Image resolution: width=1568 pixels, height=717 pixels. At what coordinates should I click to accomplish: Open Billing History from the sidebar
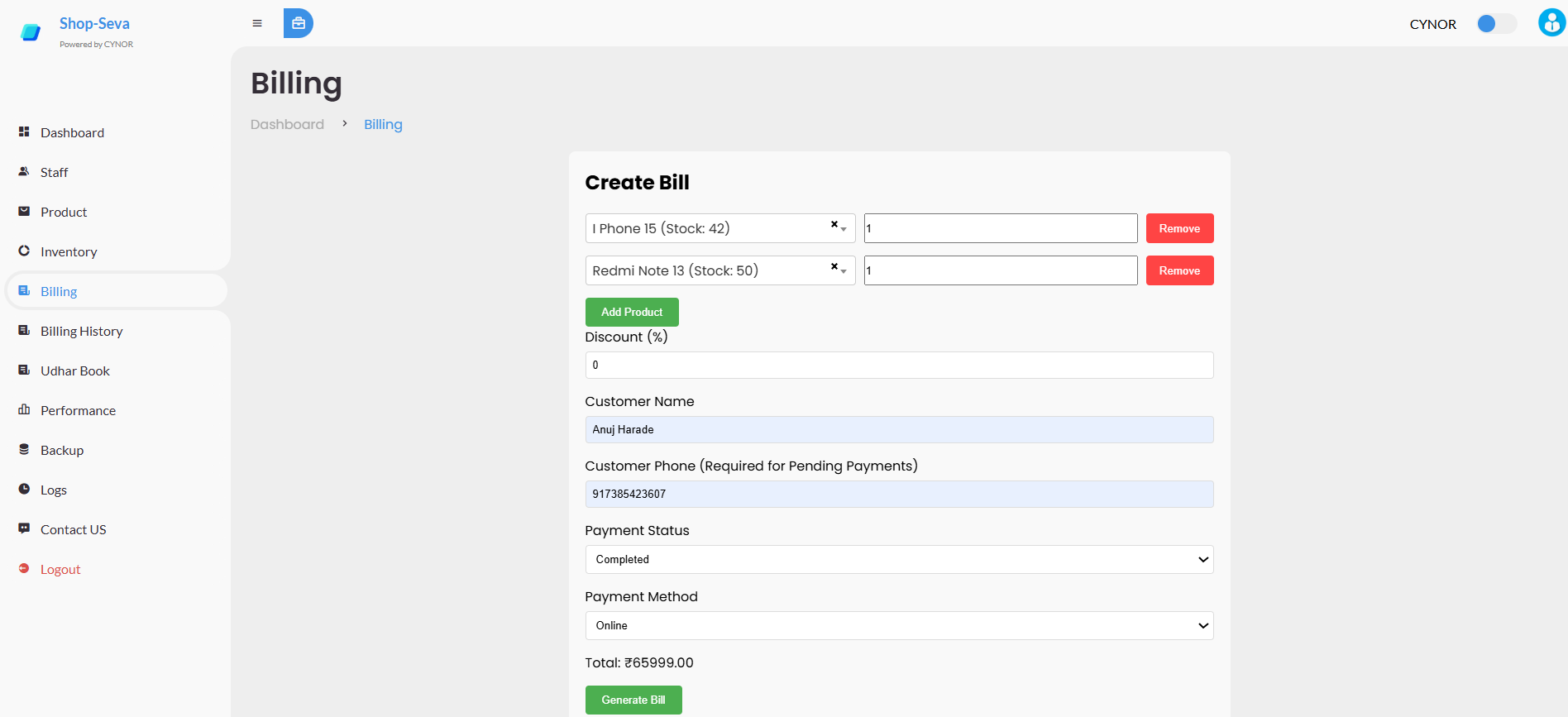(x=81, y=332)
